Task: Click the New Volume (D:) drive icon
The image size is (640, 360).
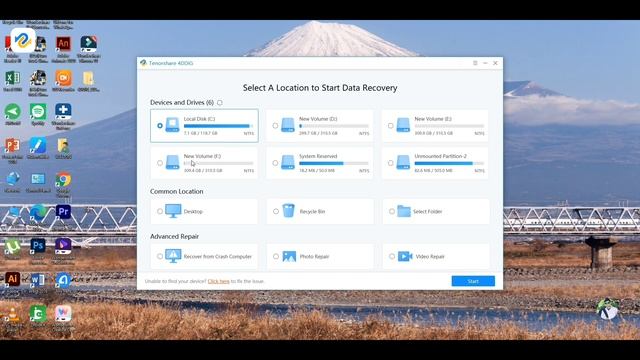Action: tap(288, 125)
